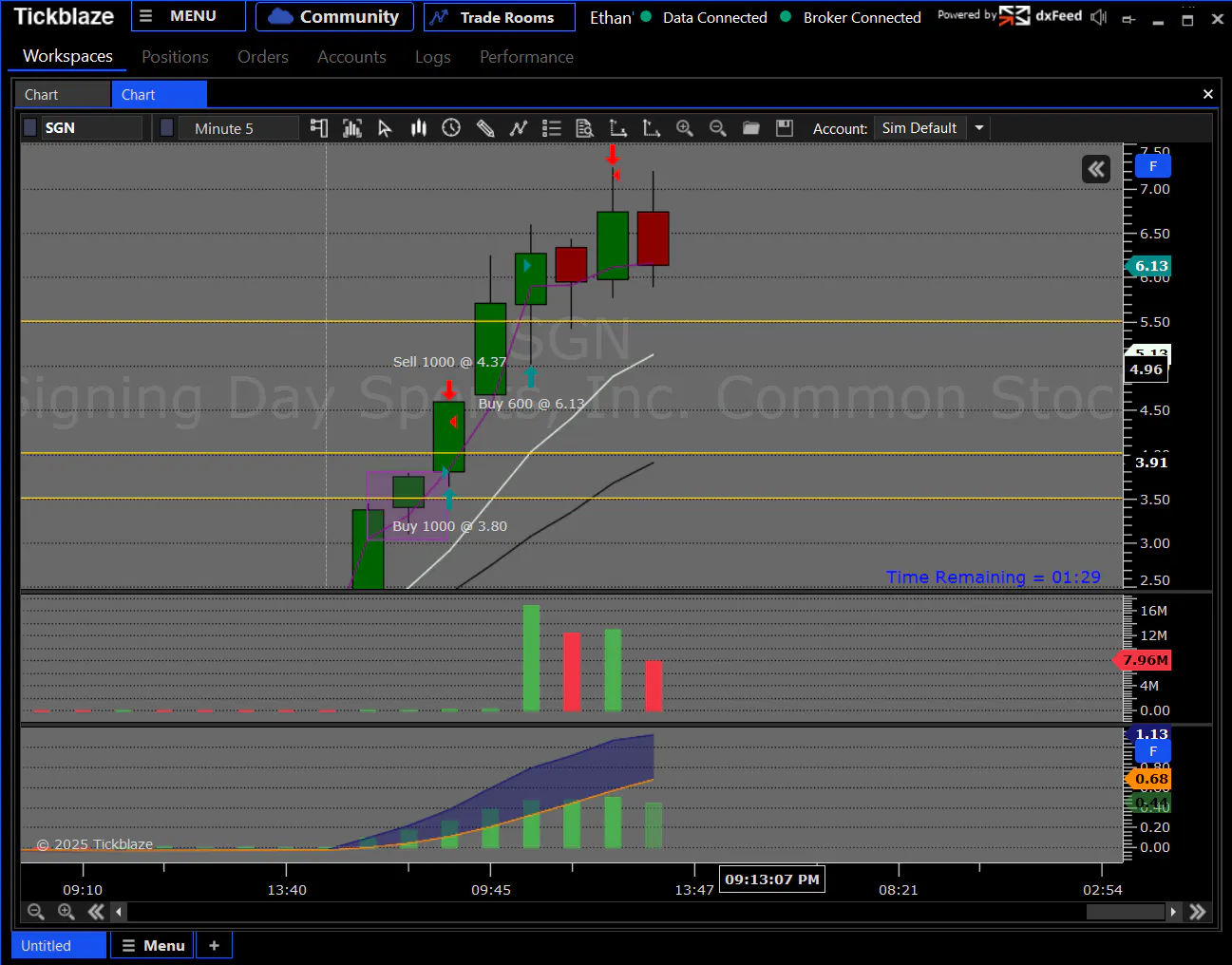Screen dimensions: 1232x965
Task: Open Trade Rooms
Action: 499,17
